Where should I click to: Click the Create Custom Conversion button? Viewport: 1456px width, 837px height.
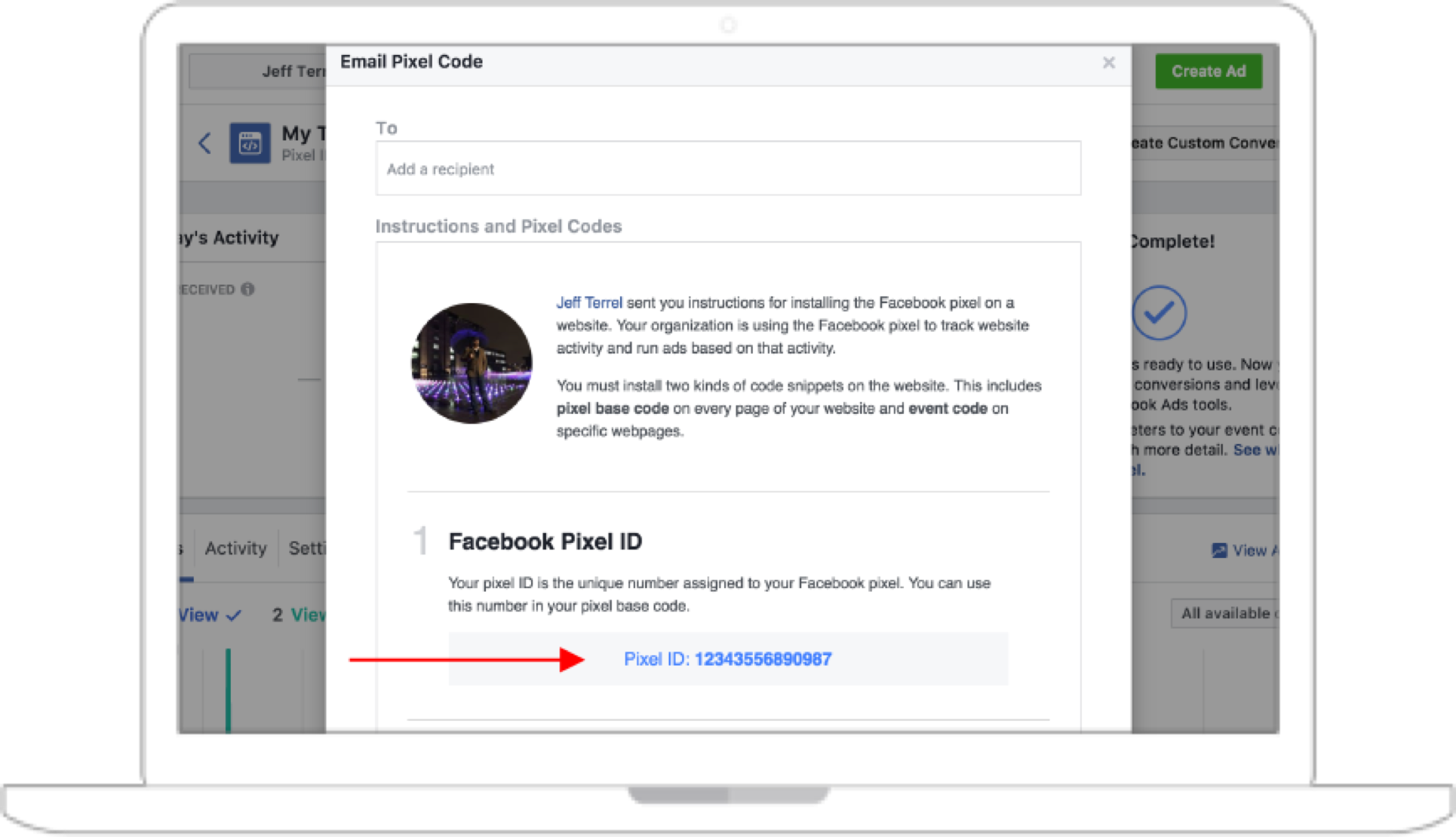1205,143
